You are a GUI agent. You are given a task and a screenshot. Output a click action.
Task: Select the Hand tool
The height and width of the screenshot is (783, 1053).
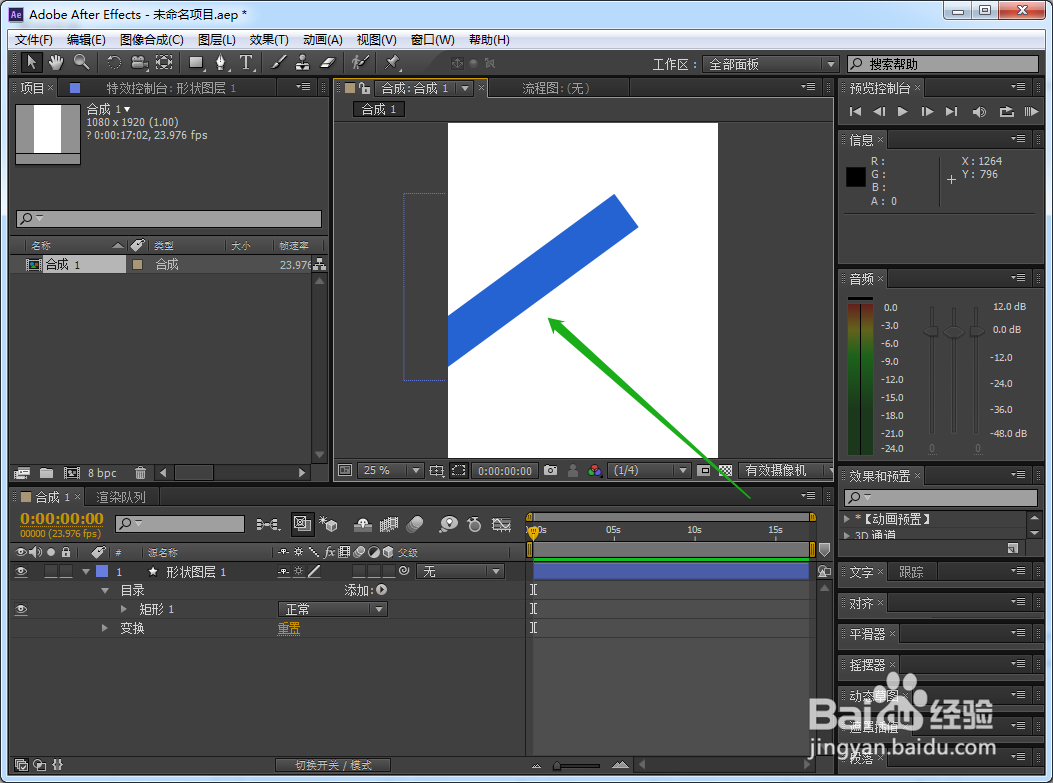click(56, 62)
